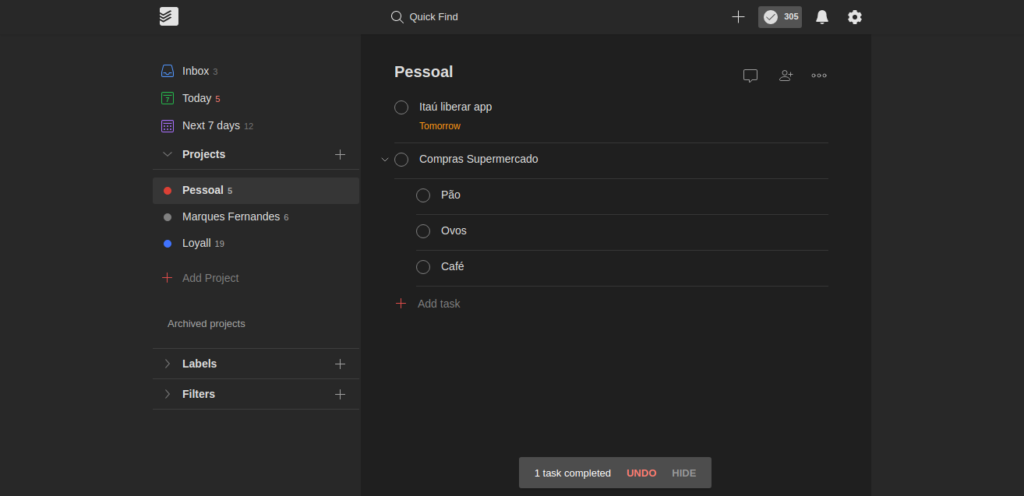1024x496 pixels.
Task: Click the quick add task plus icon
Action: (738, 17)
